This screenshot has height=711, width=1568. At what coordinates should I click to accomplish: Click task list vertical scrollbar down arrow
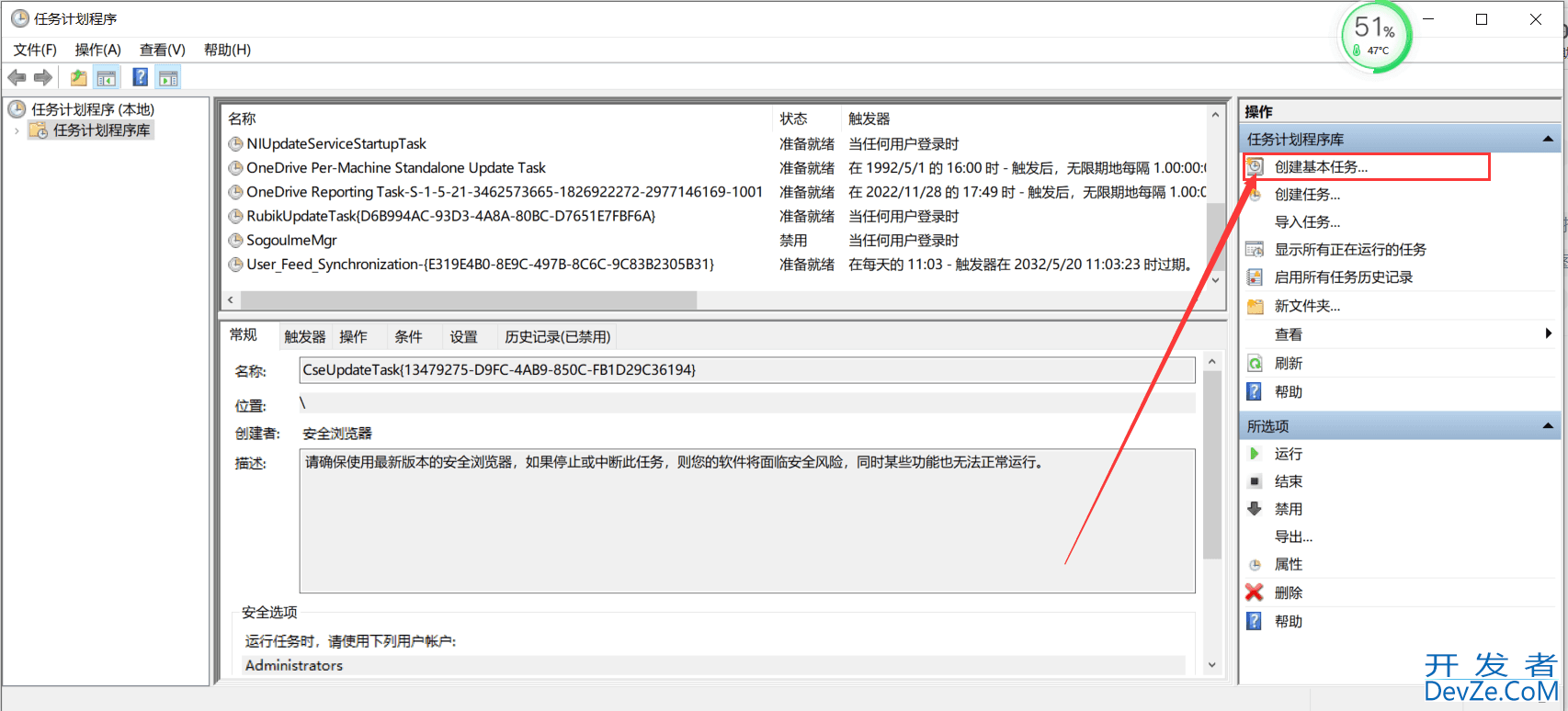[x=1216, y=280]
